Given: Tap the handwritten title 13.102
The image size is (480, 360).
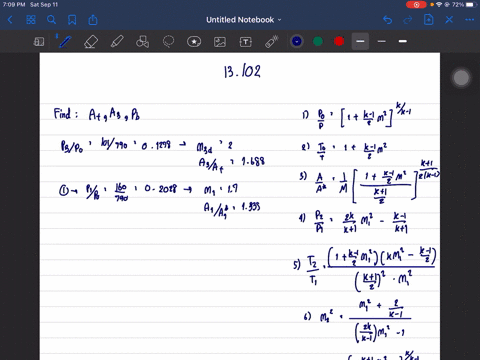Looking at the screenshot, I should pos(242,71).
